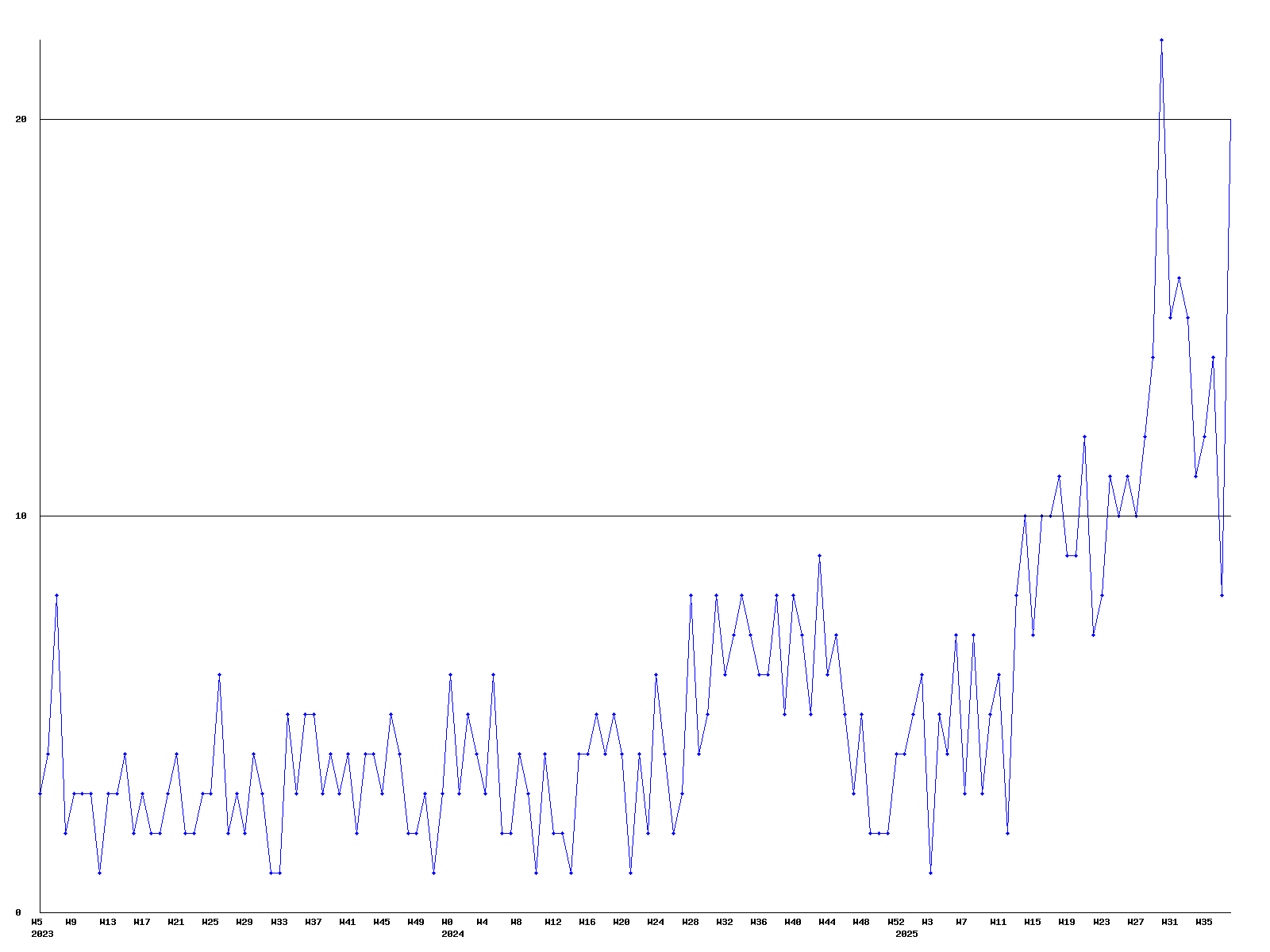Image resolution: width=1270 pixels, height=952 pixels.
Task: Click the W25 week label
Action: pyautogui.click(x=210, y=922)
